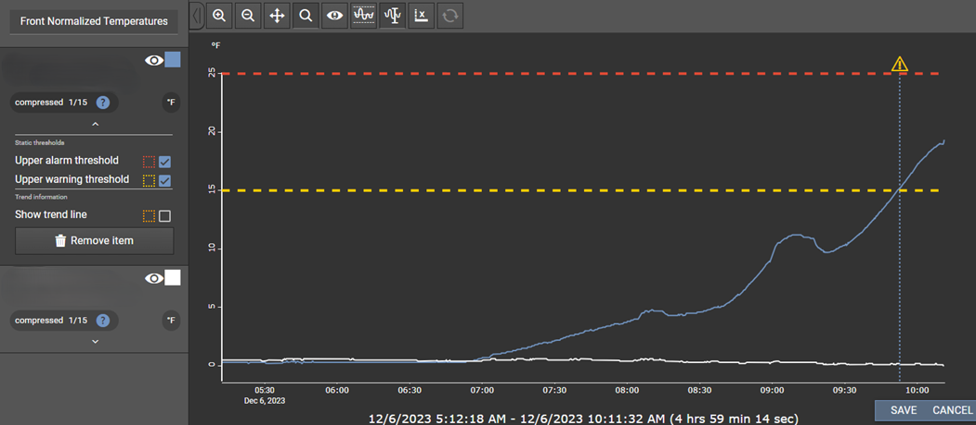The height and width of the screenshot is (425, 976).
Task: Expand the second item's settings with down chevron
Action: (94, 341)
